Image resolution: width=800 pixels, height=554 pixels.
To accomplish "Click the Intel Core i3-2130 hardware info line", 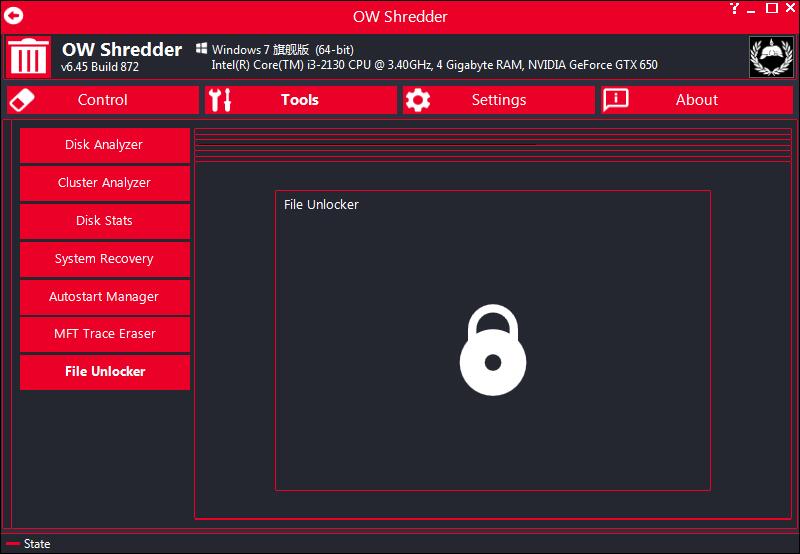I will pos(434,65).
